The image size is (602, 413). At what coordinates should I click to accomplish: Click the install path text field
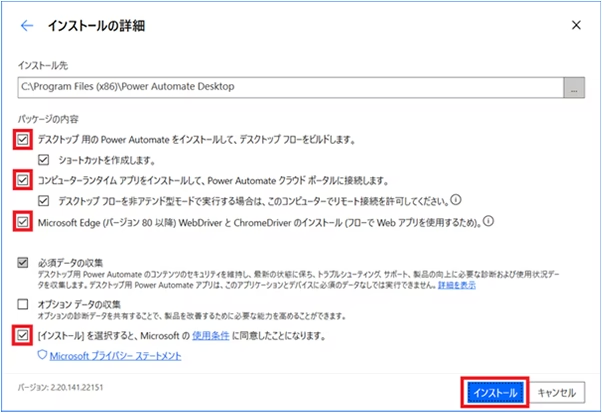[290, 90]
